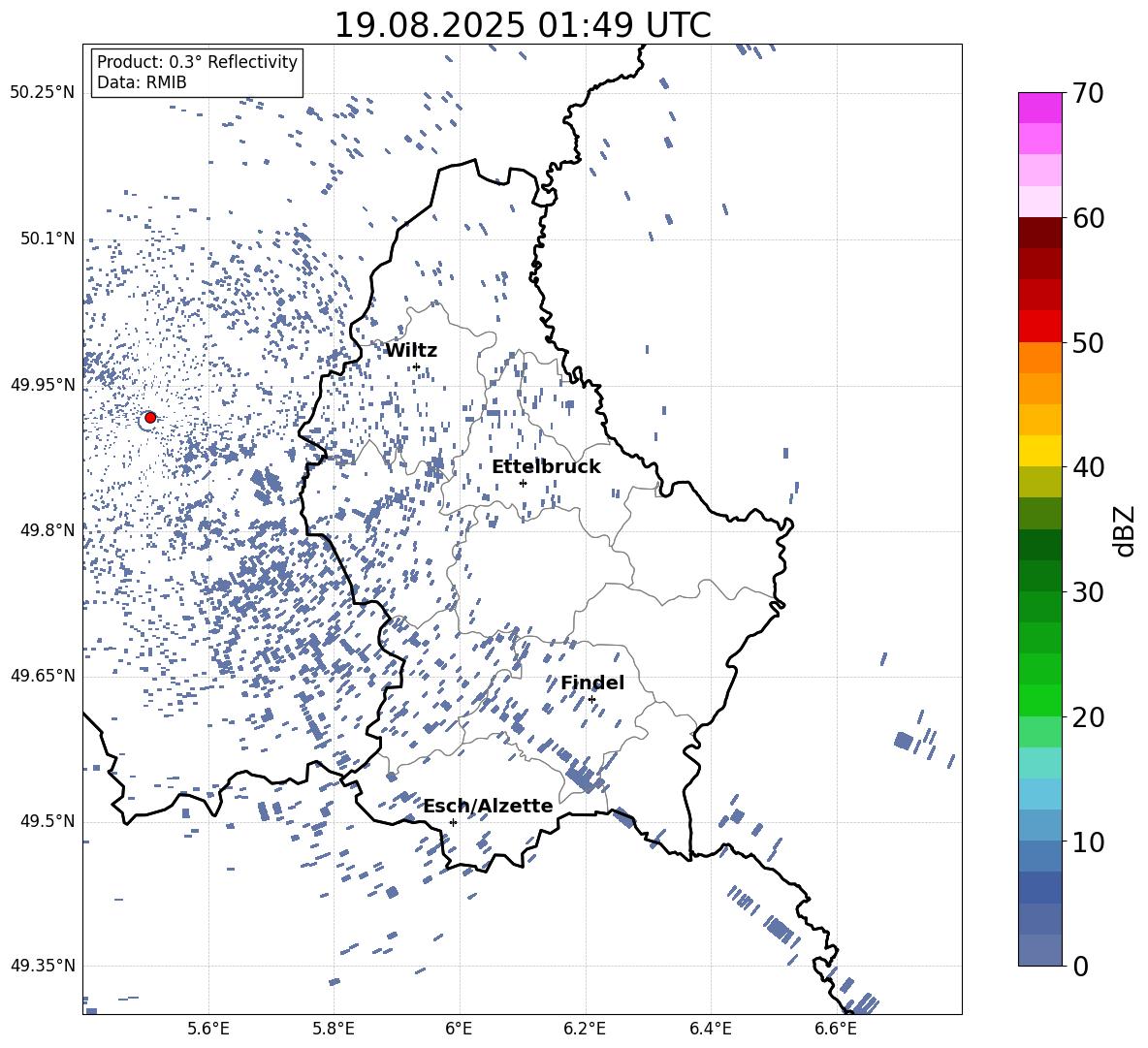Click the longitude label 6°E

click(459, 1029)
